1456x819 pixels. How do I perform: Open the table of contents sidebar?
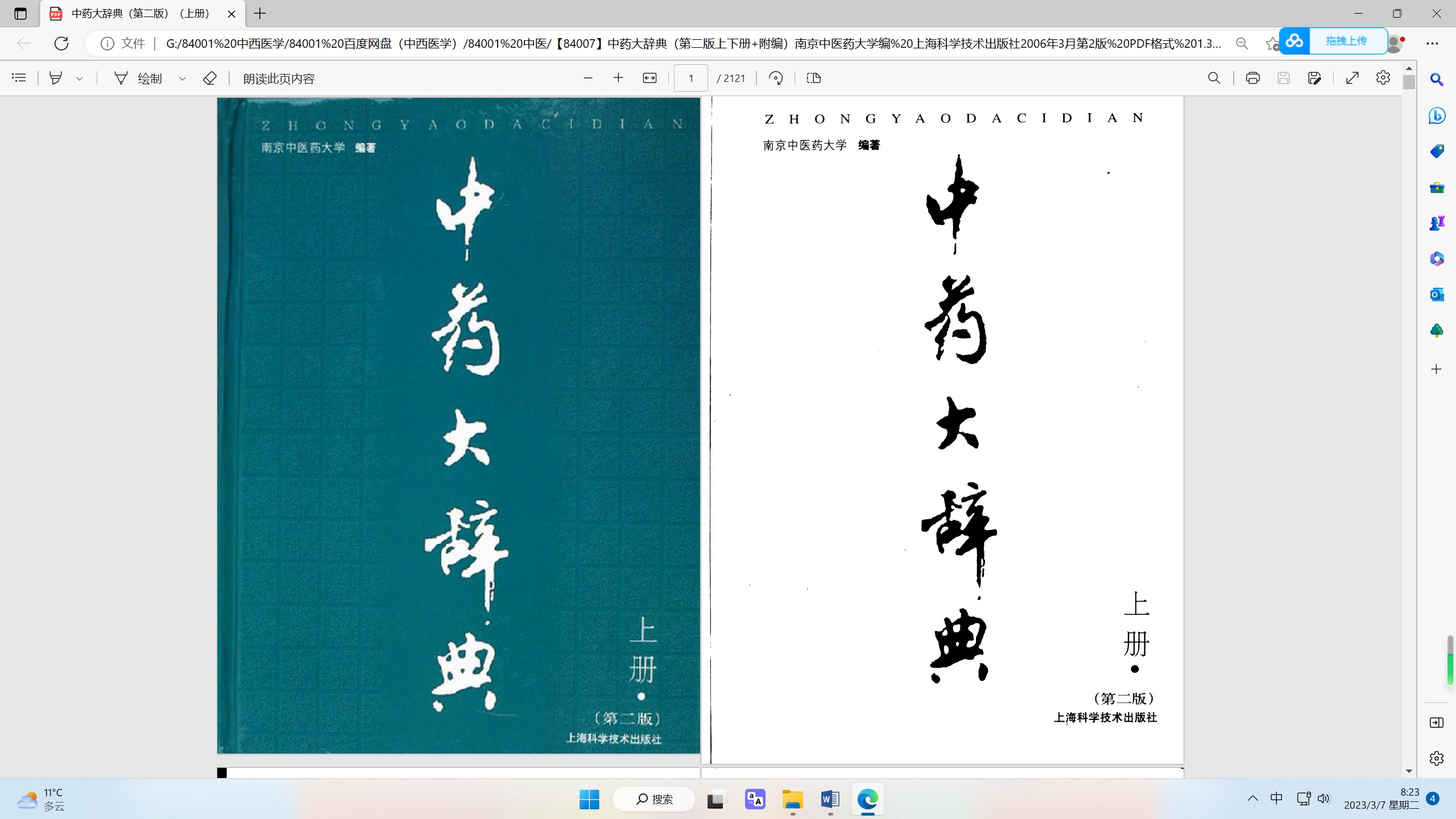pyautogui.click(x=19, y=78)
